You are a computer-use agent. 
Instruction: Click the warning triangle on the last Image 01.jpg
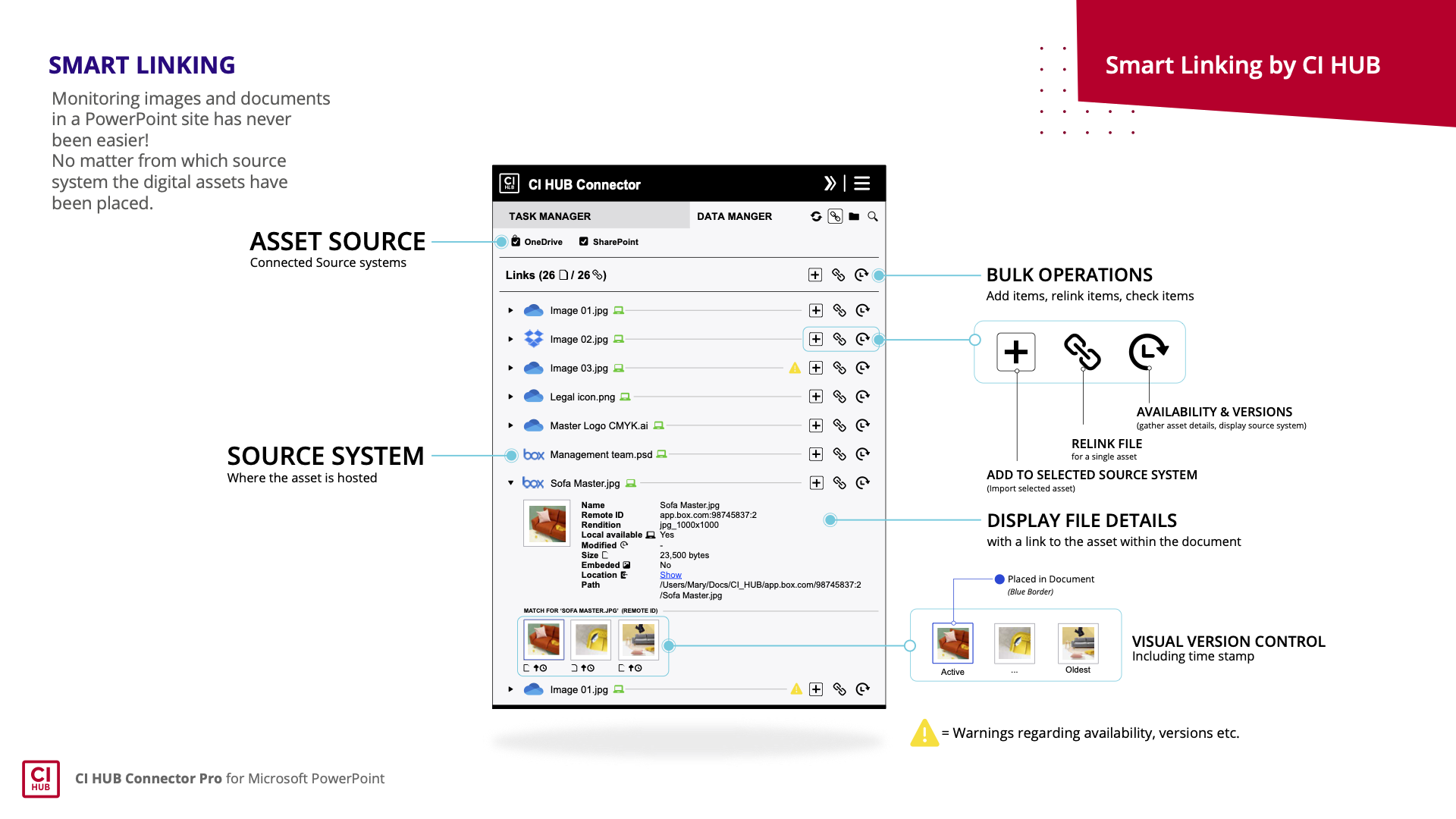pyautogui.click(x=796, y=689)
